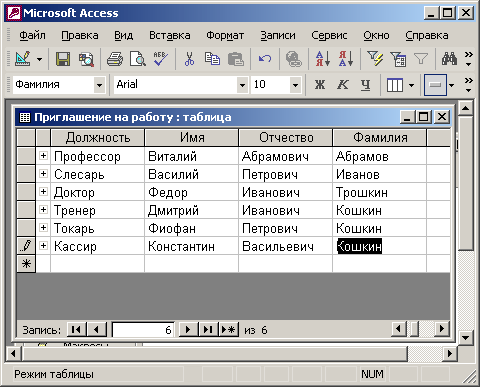
Task: Open print preview icon
Action: 138,59
